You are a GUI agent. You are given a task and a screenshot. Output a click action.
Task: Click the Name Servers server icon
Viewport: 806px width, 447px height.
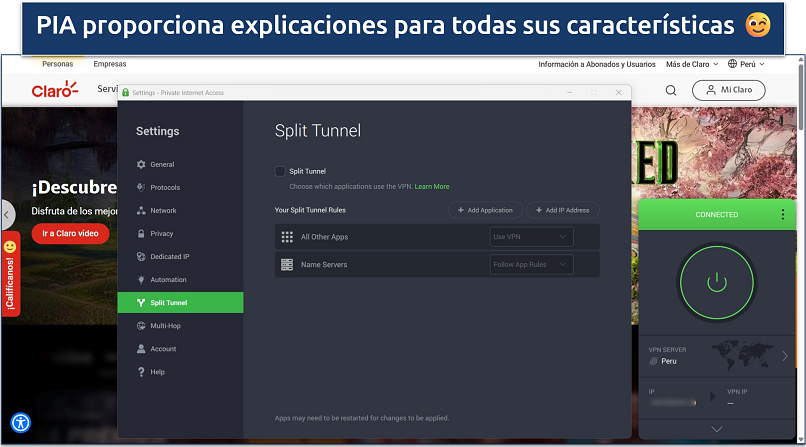[287, 265]
